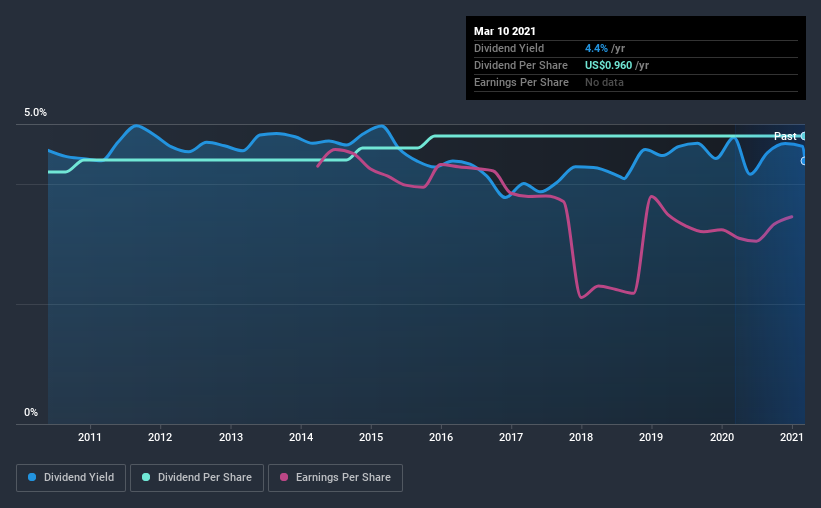This screenshot has height=508, width=821.
Task: Select the 2011 x-axis label
Action: click(x=90, y=437)
